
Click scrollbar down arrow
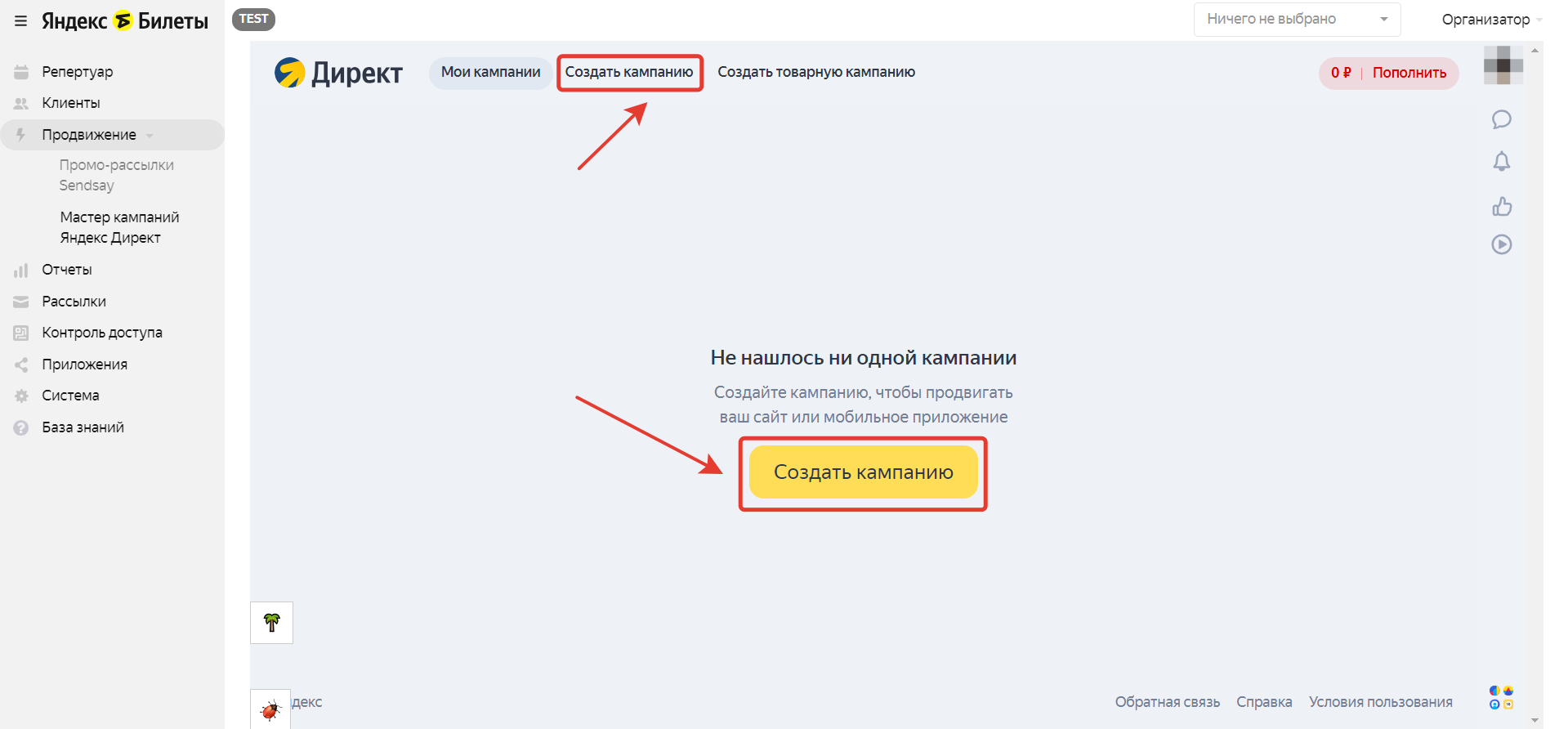1536,721
